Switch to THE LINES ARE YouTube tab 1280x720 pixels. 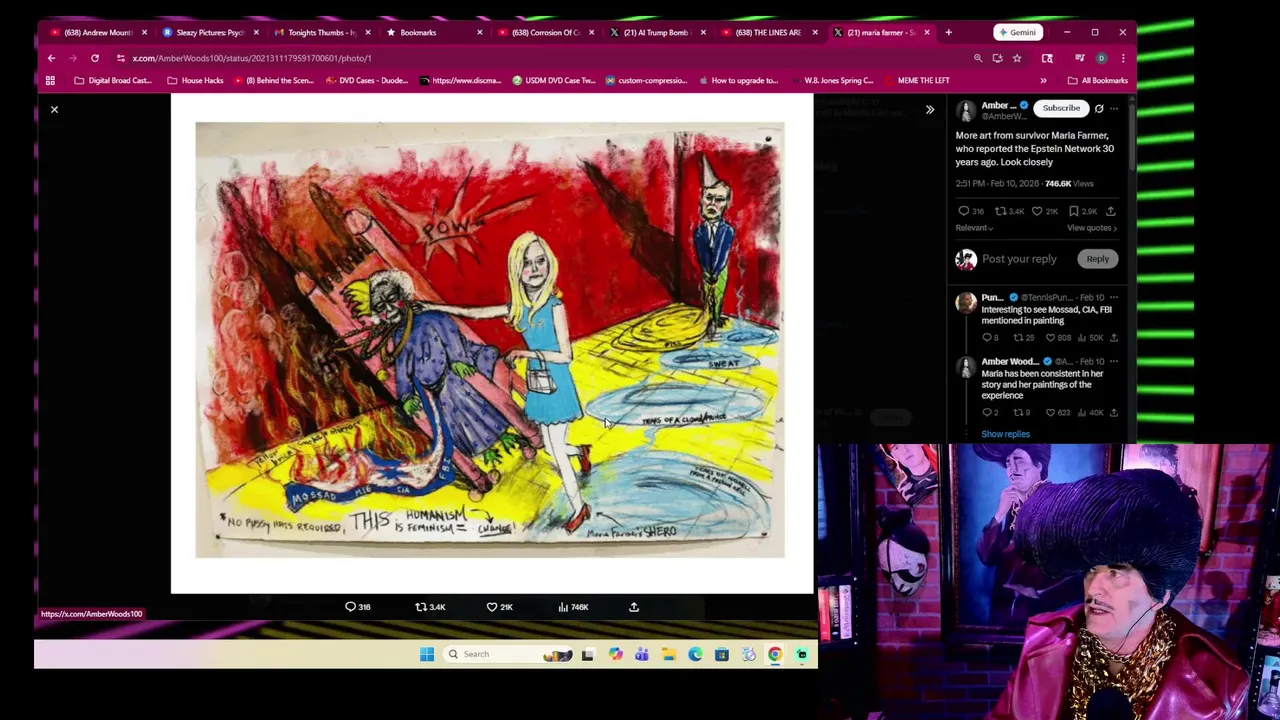(768, 33)
